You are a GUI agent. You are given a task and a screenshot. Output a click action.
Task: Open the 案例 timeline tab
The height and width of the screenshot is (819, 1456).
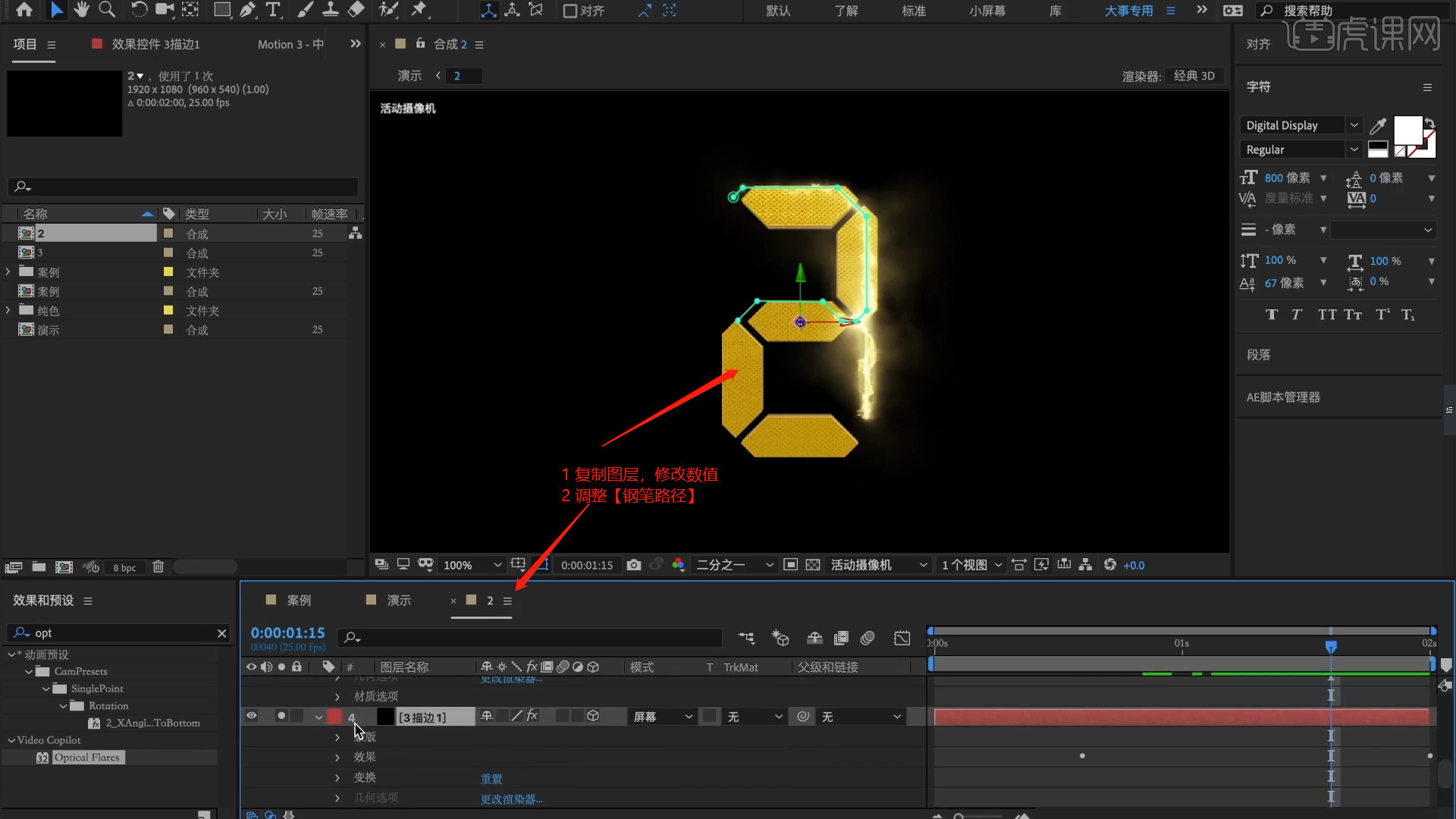coord(299,600)
